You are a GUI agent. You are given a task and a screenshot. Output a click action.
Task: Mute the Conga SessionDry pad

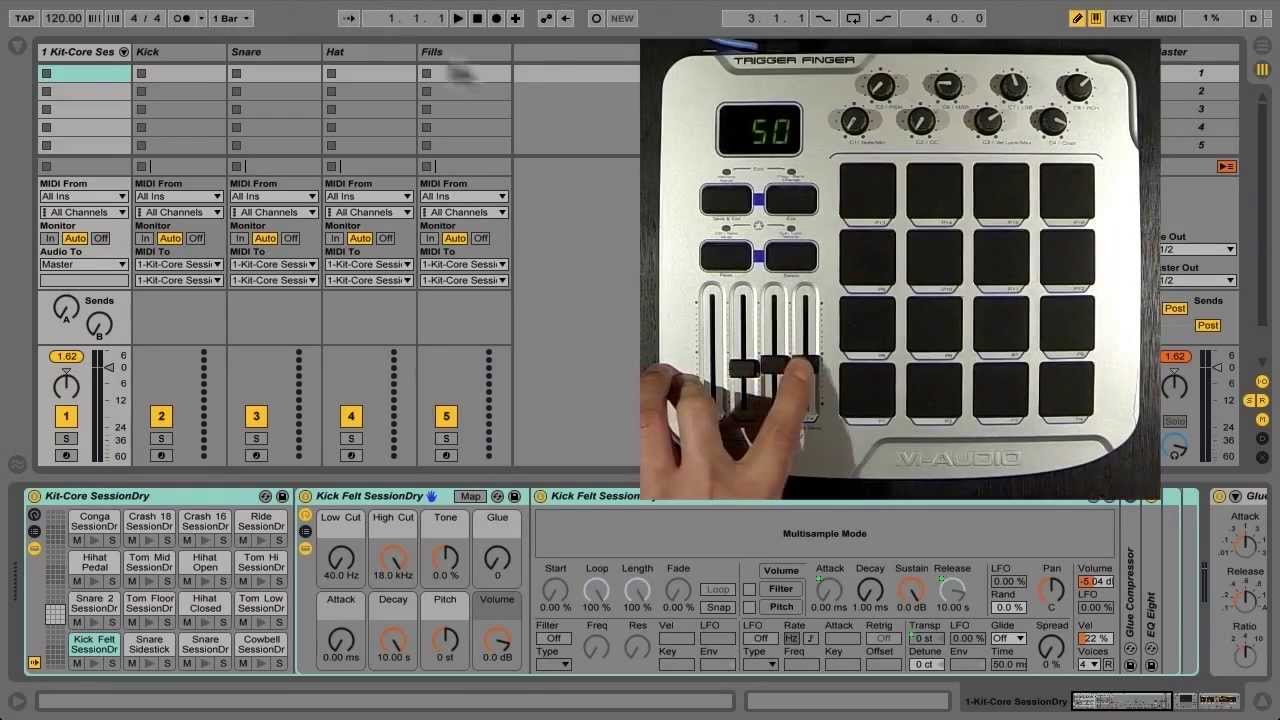tap(77, 540)
